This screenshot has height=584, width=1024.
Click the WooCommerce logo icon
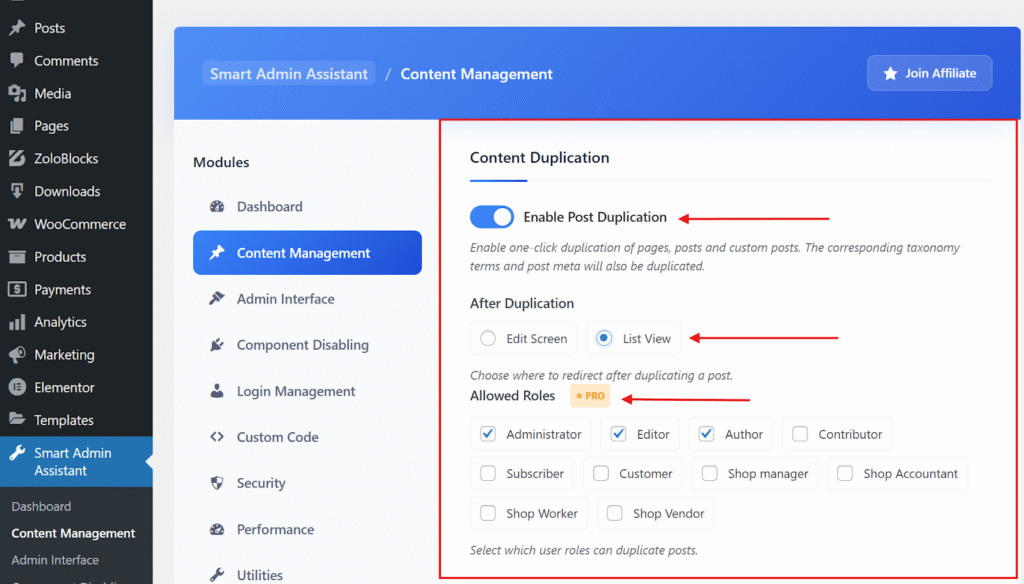(x=17, y=224)
